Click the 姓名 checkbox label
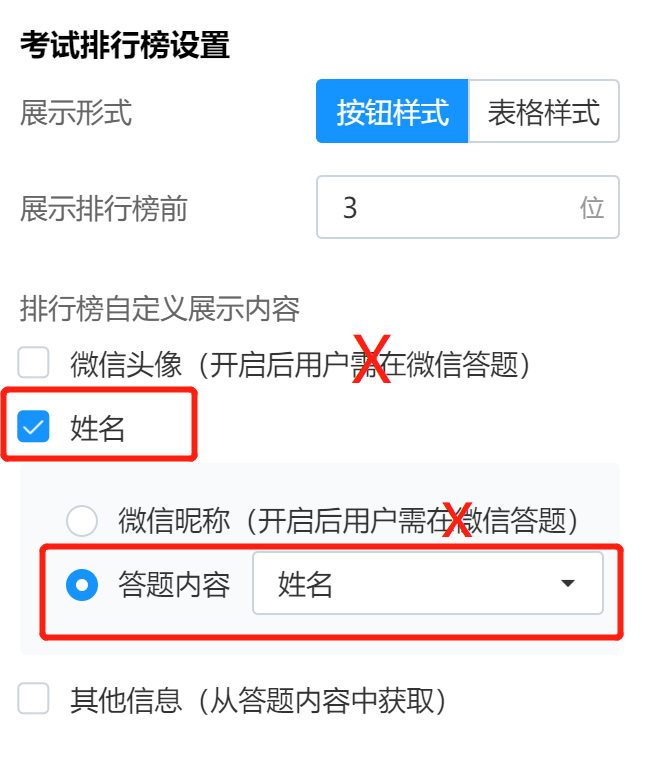This screenshot has height=760, width=651. point(97,428)
